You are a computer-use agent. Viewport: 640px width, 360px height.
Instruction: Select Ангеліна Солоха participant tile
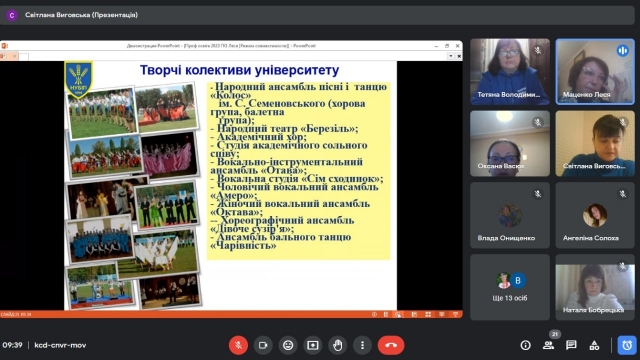pyautogui.click(x=595, y=216)
